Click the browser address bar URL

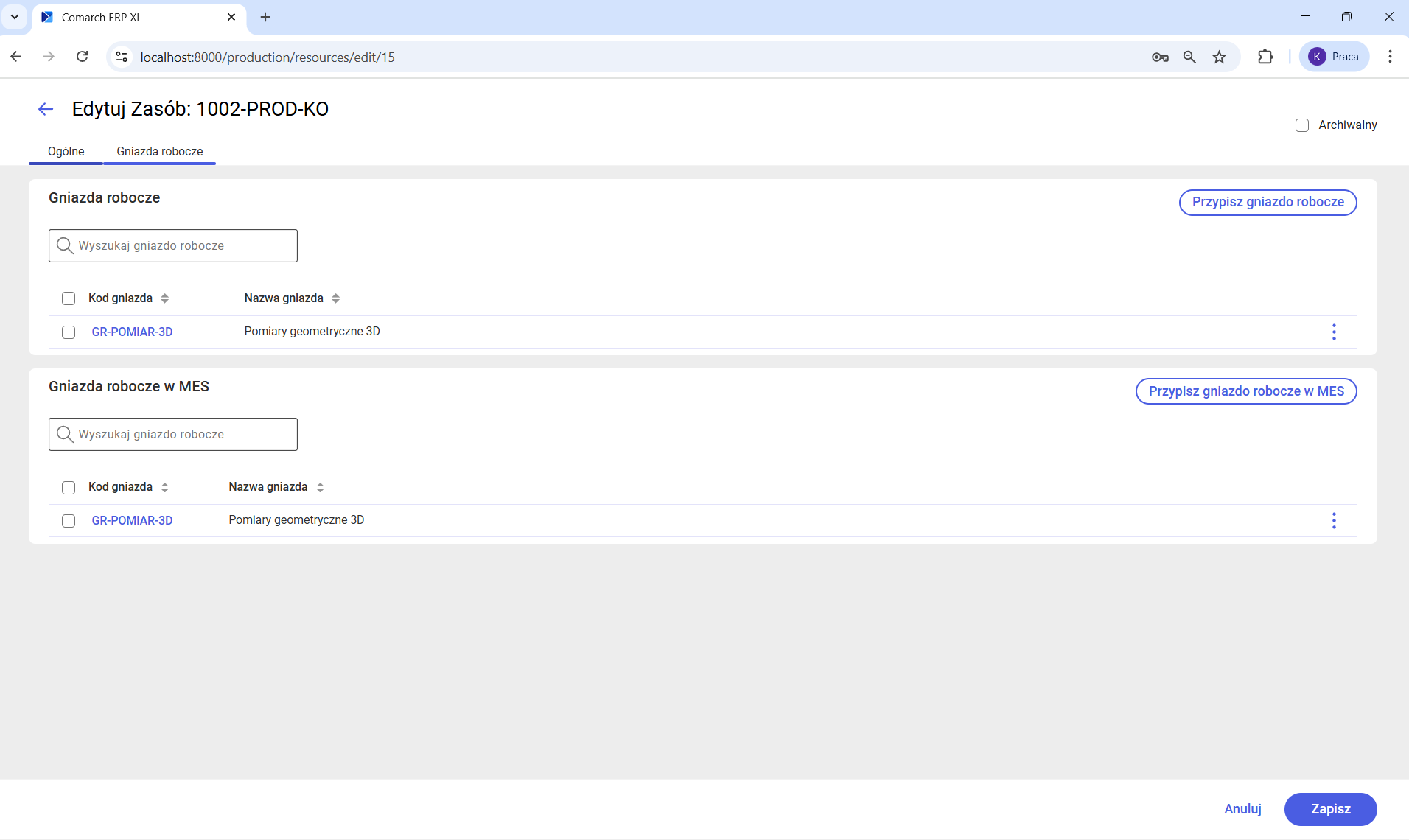[268, 57]
